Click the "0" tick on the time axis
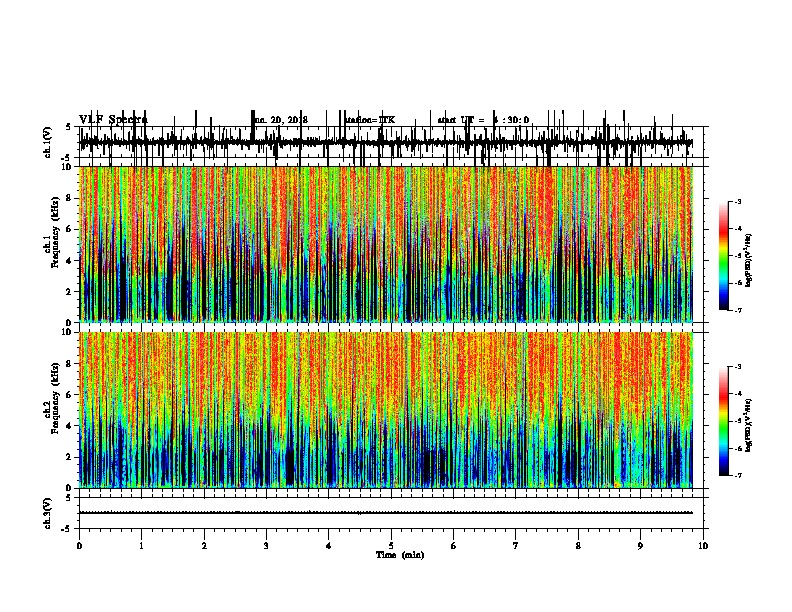The height and width of the screenshot is (612, 792). click(x=79, y=546)
